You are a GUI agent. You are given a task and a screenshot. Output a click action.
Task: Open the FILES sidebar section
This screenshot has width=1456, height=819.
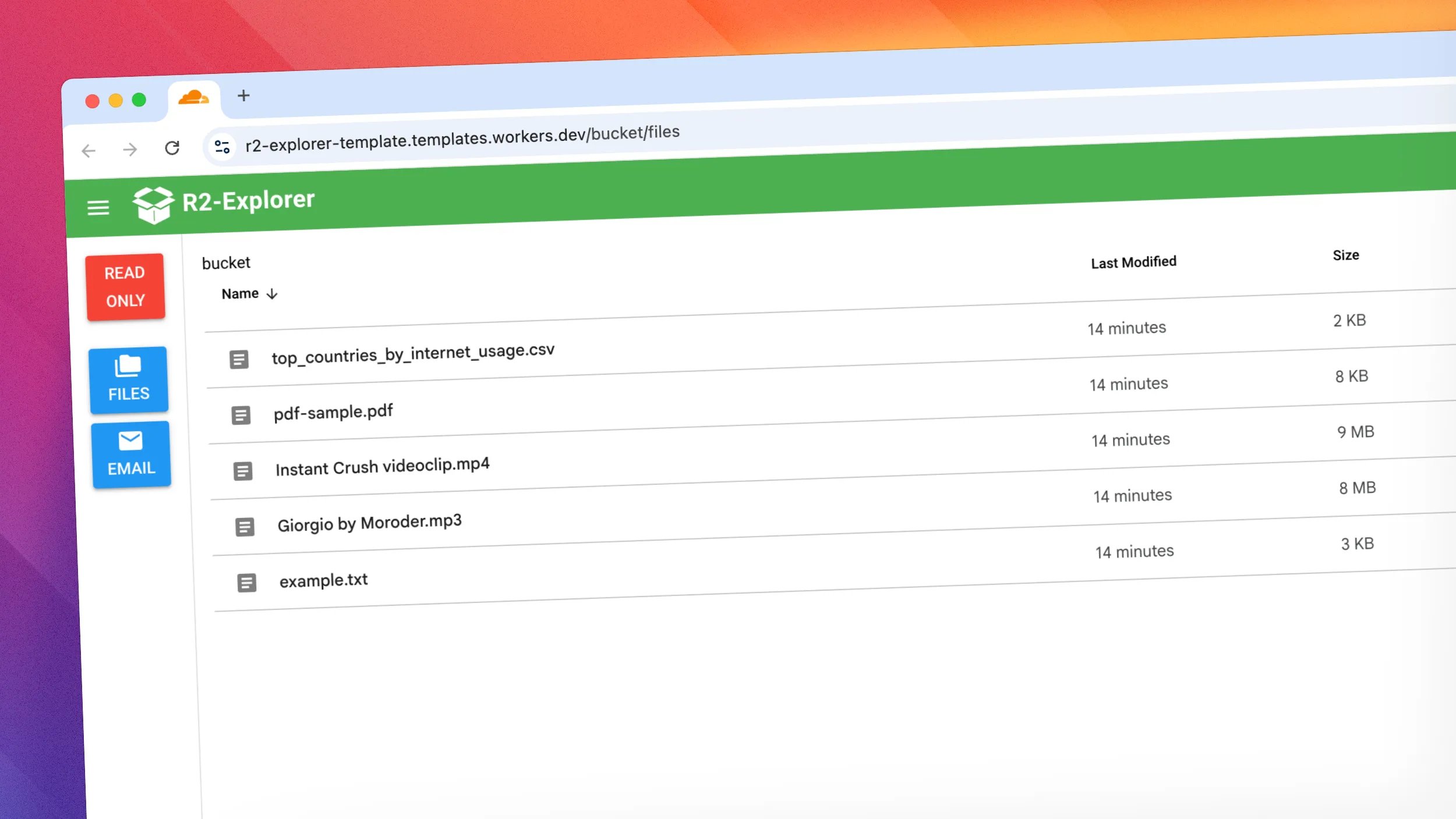click(129, 380)
